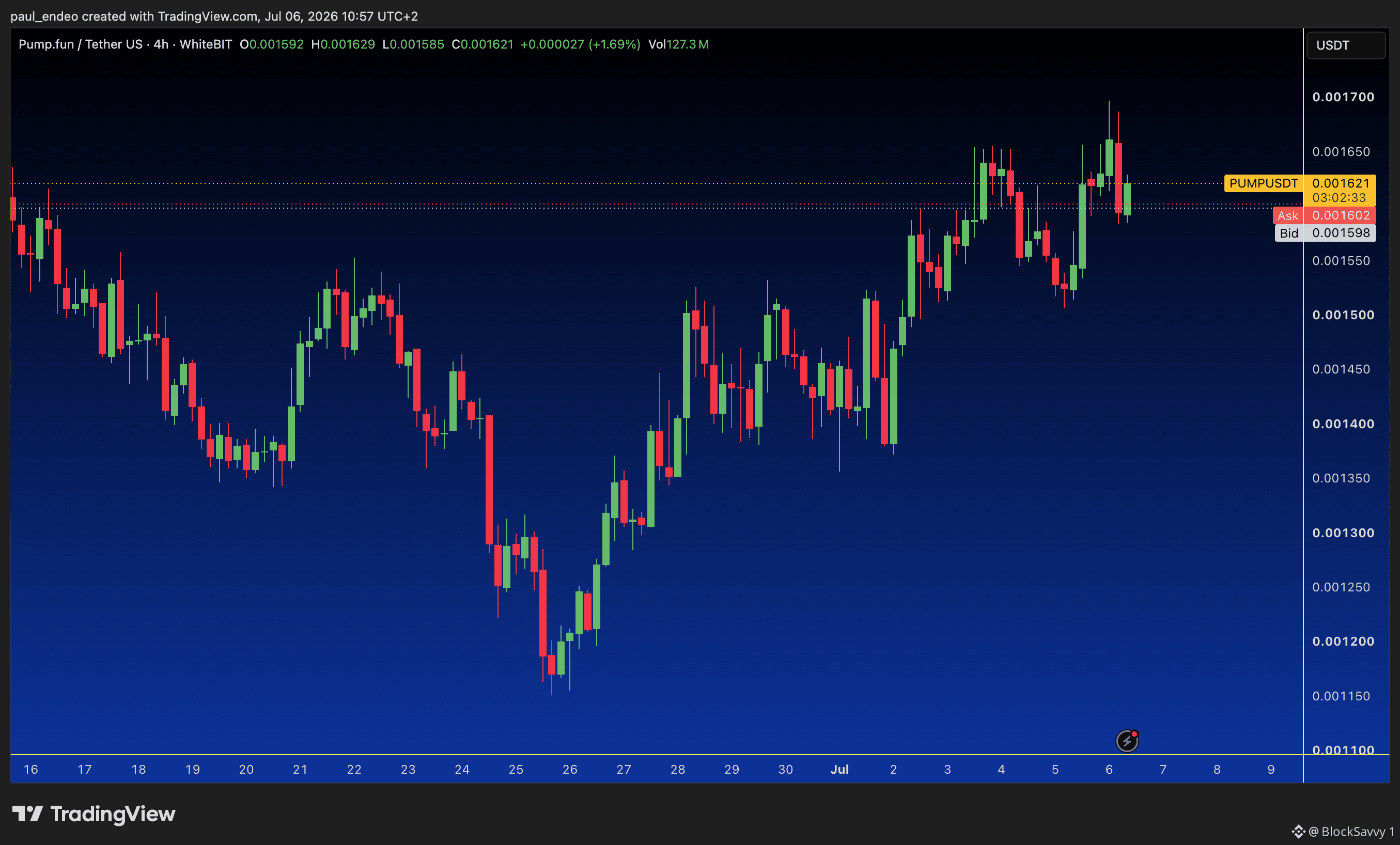Click date 25 on the time axis
The height and width of the screenshot is (845, 1400).
pyautogui.click(x=516, y=770)
